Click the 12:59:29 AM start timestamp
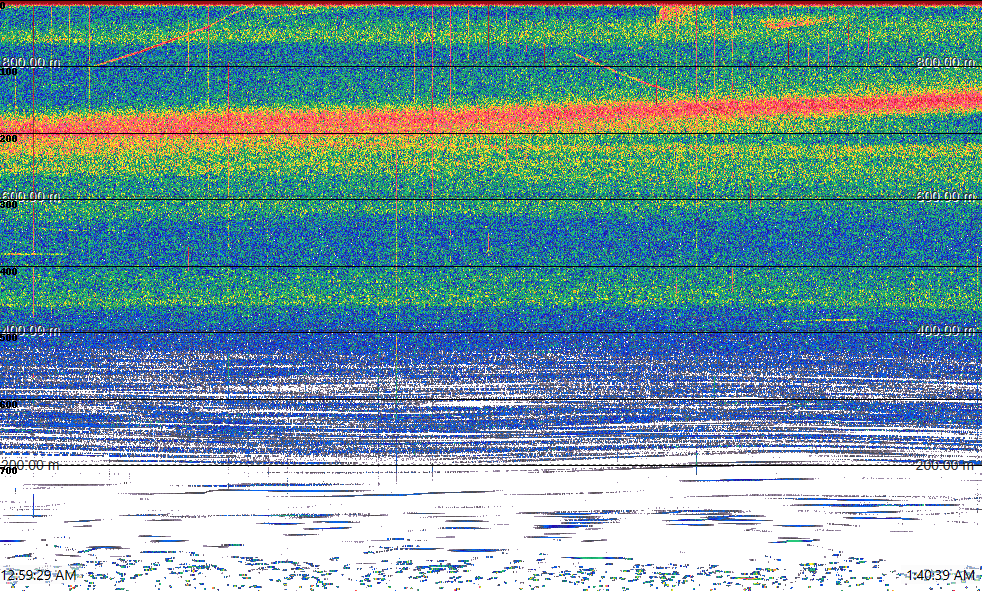 click(39, 575)
